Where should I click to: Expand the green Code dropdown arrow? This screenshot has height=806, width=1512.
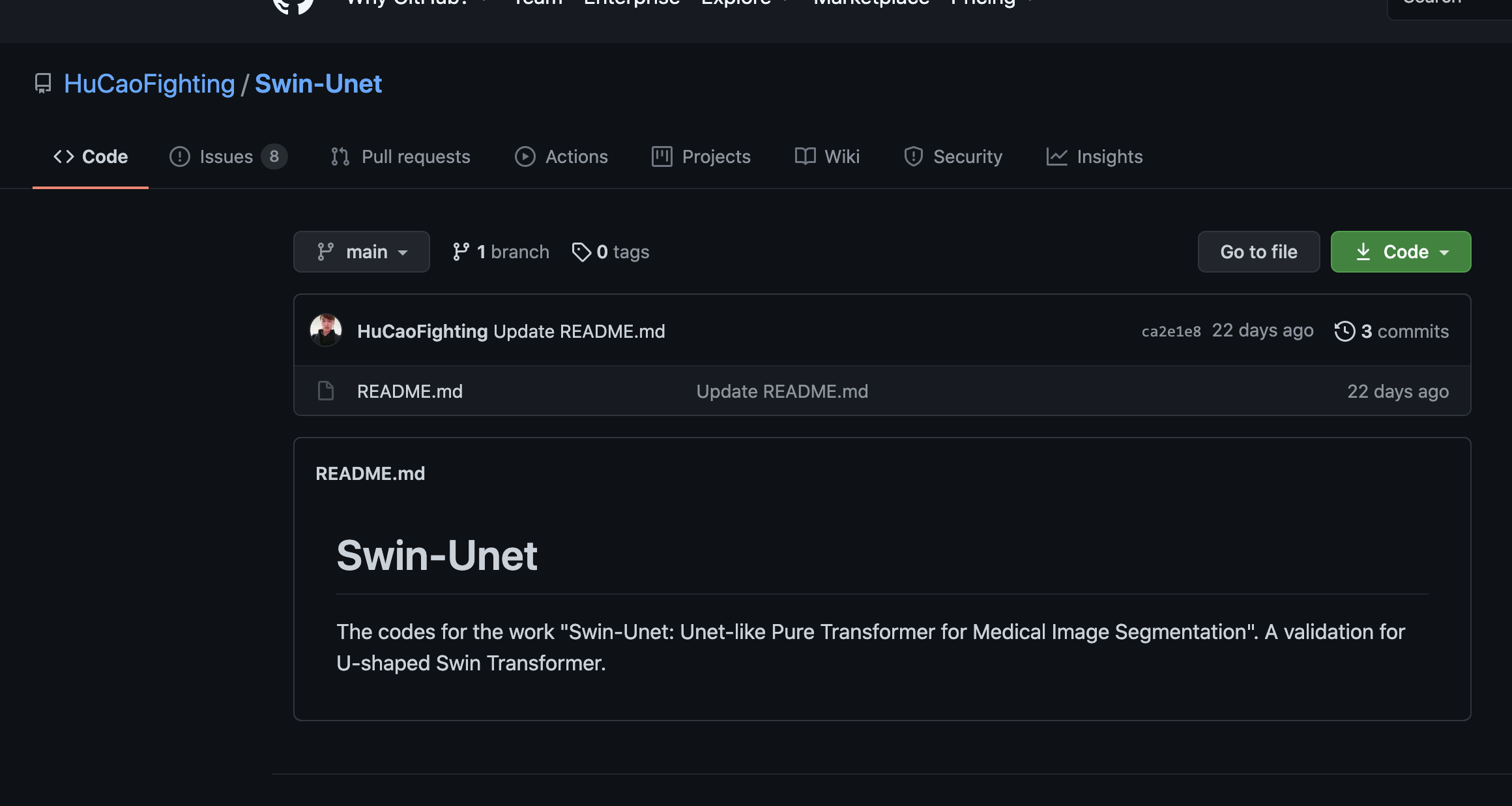[x=1445, y=252]
